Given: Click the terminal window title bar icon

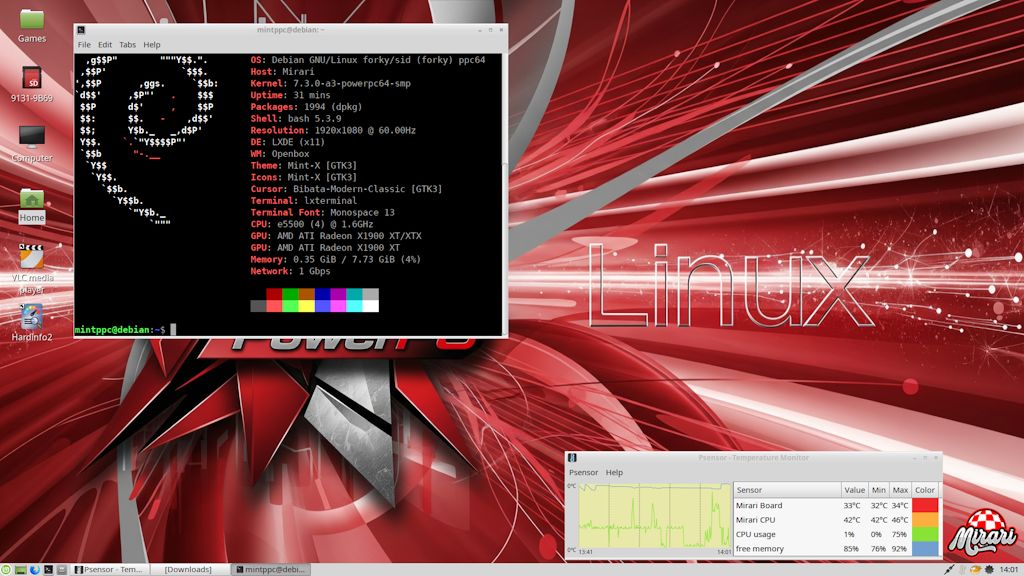Looking at the screenshot, I should click(81, 30).
